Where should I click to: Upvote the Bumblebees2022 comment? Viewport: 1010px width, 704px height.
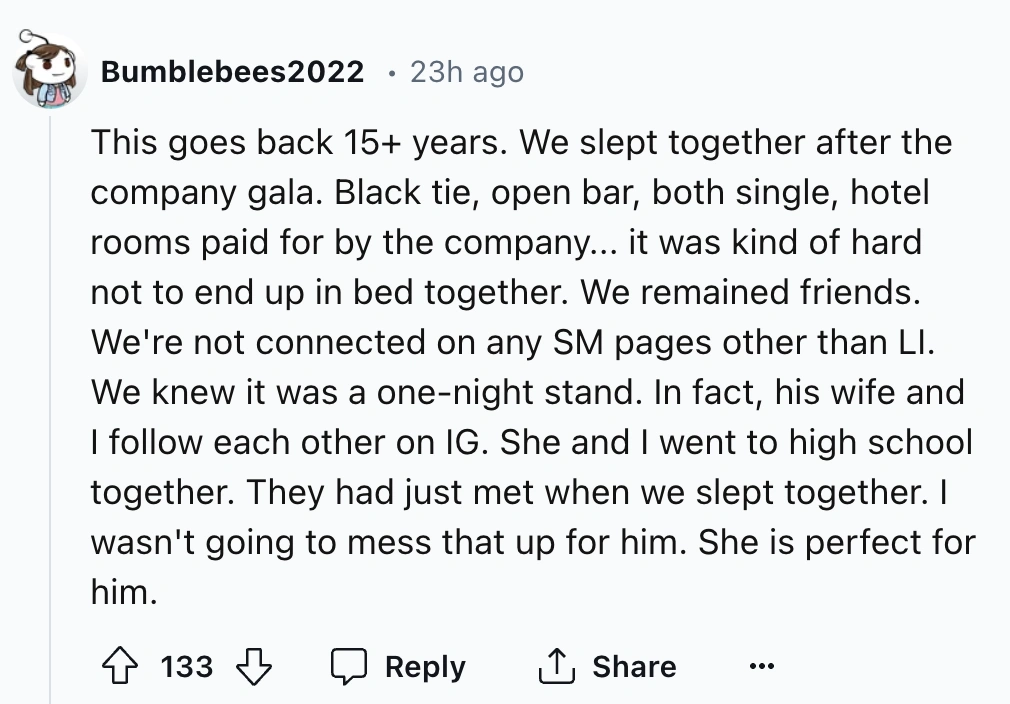click(119, 666)
